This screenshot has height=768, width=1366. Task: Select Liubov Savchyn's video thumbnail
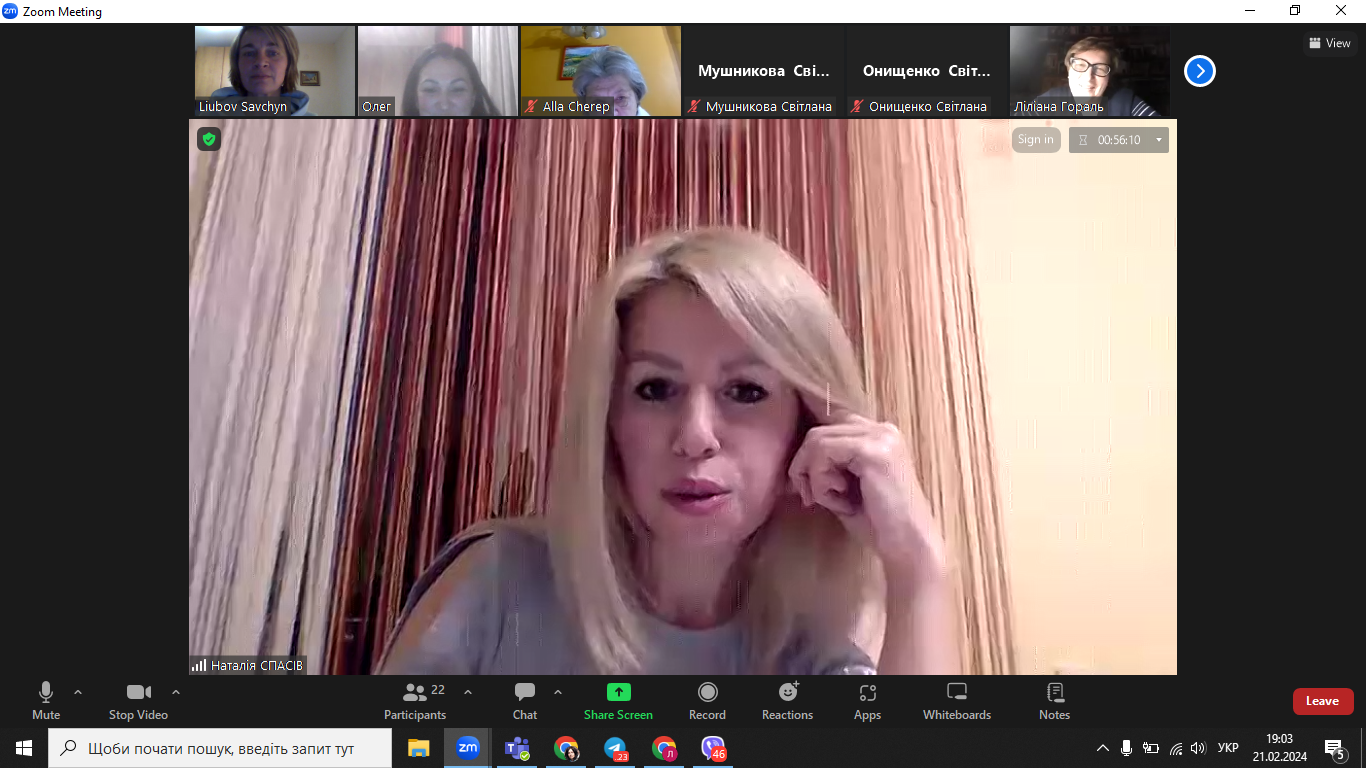coord(274,71)
